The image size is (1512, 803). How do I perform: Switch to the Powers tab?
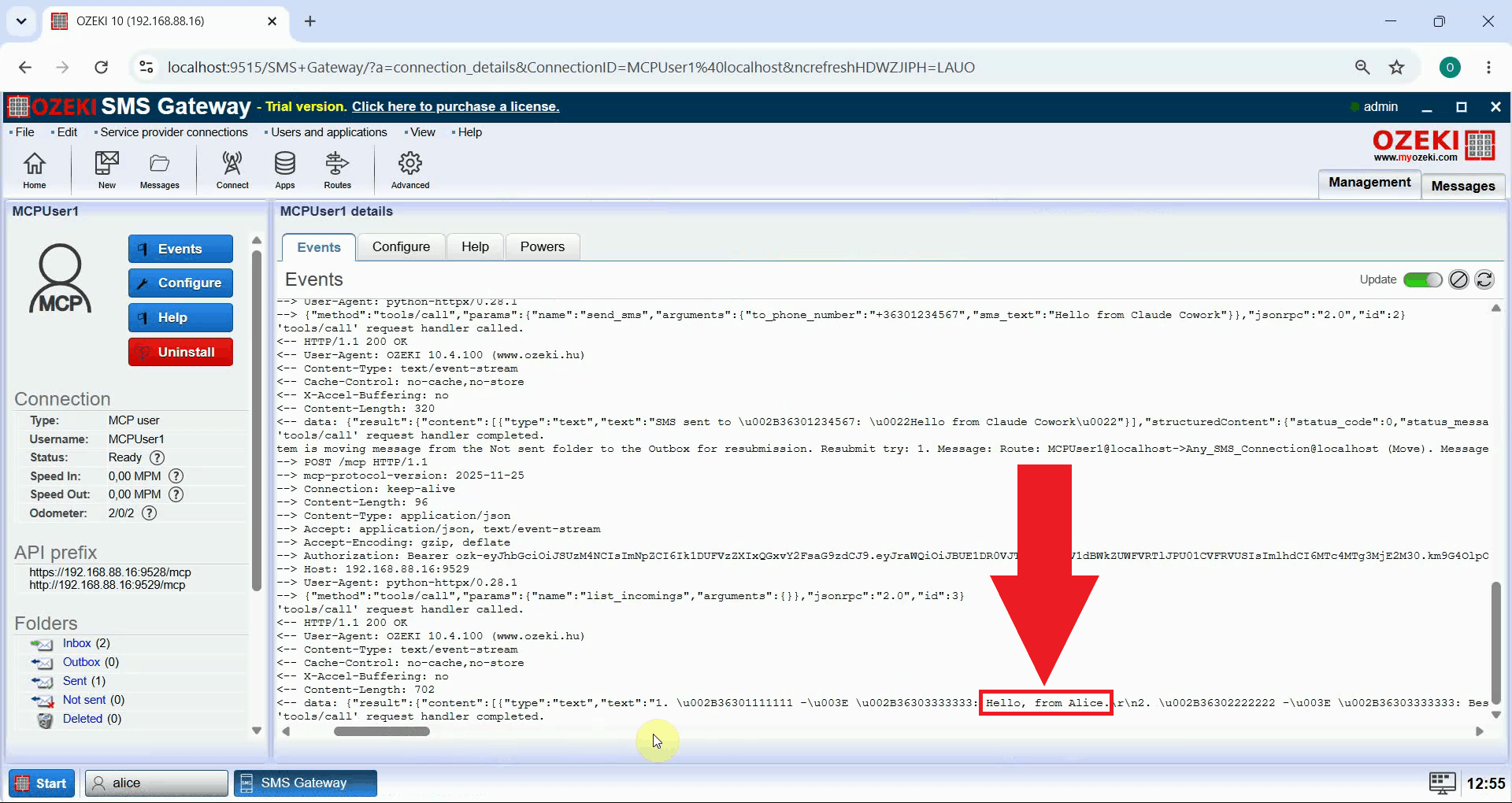tap(543, 247)
